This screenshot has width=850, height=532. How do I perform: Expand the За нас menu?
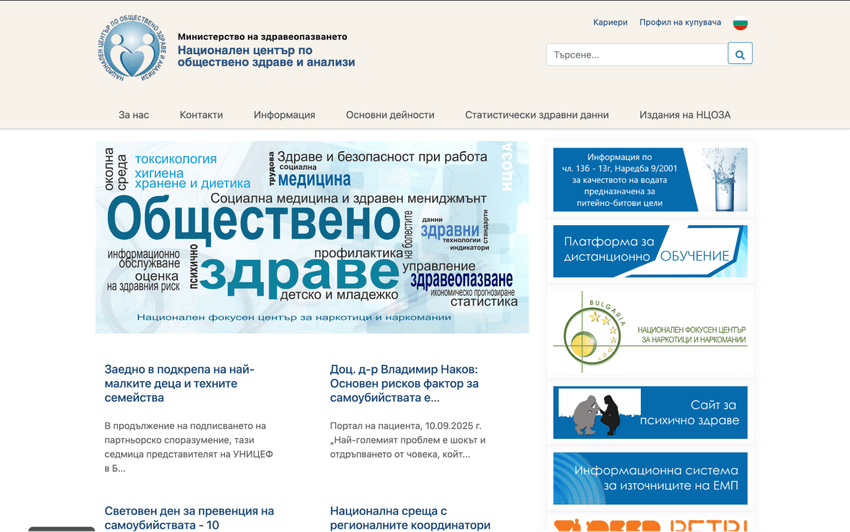134,115
